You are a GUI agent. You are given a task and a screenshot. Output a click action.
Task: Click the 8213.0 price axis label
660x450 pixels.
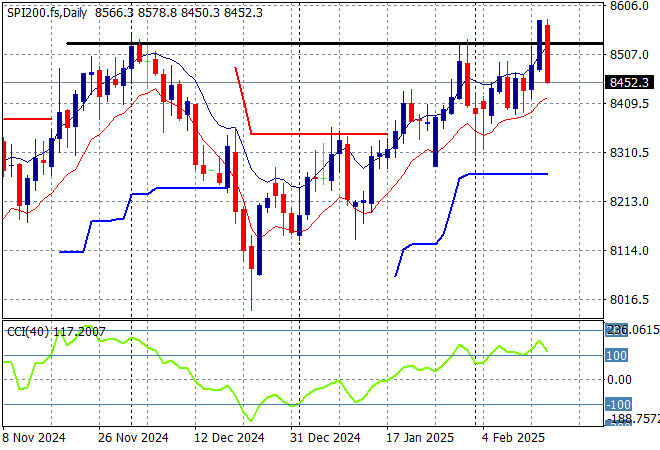pos(629,202)
